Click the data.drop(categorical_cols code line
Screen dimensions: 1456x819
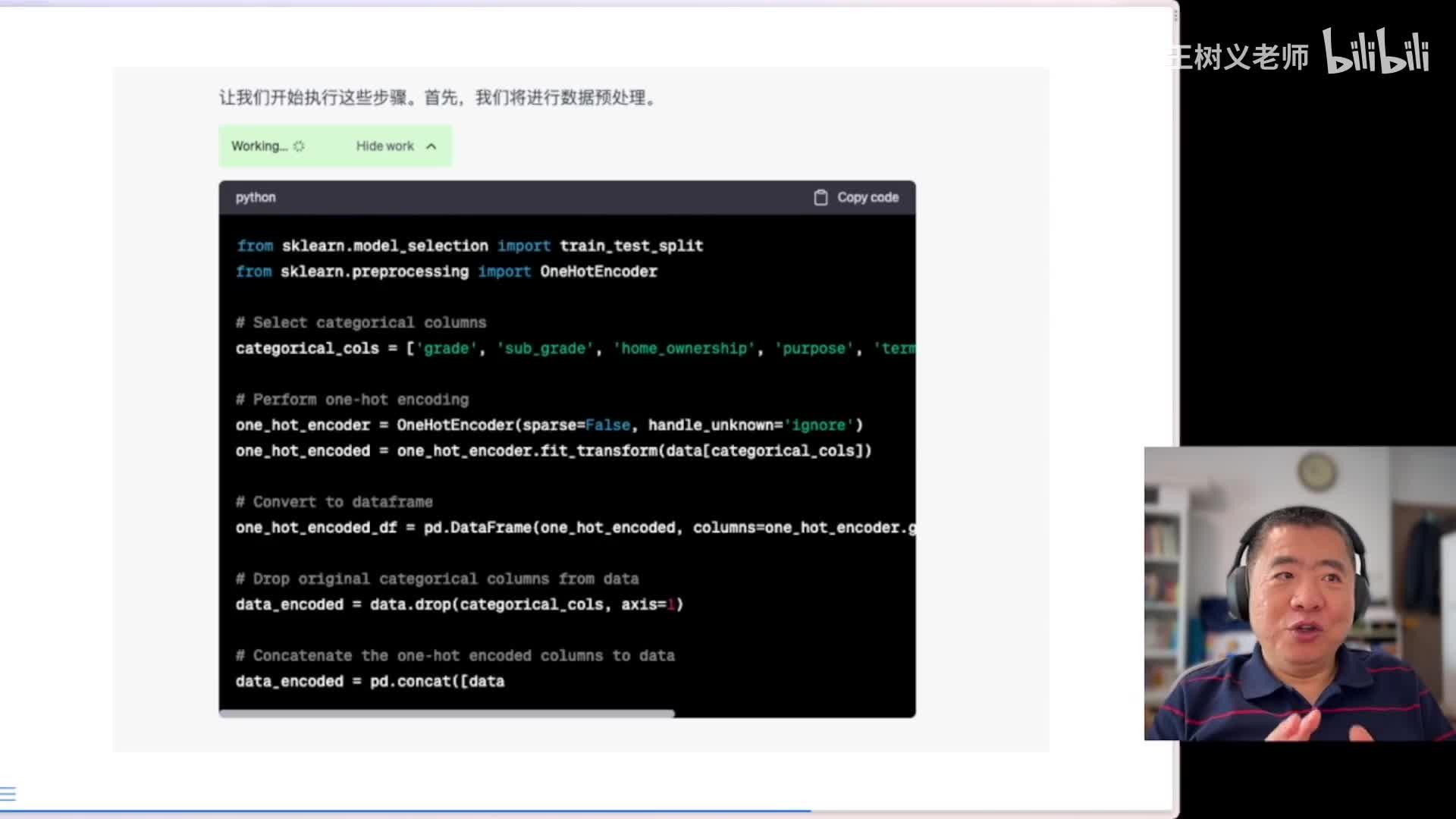tap(460, 604)
